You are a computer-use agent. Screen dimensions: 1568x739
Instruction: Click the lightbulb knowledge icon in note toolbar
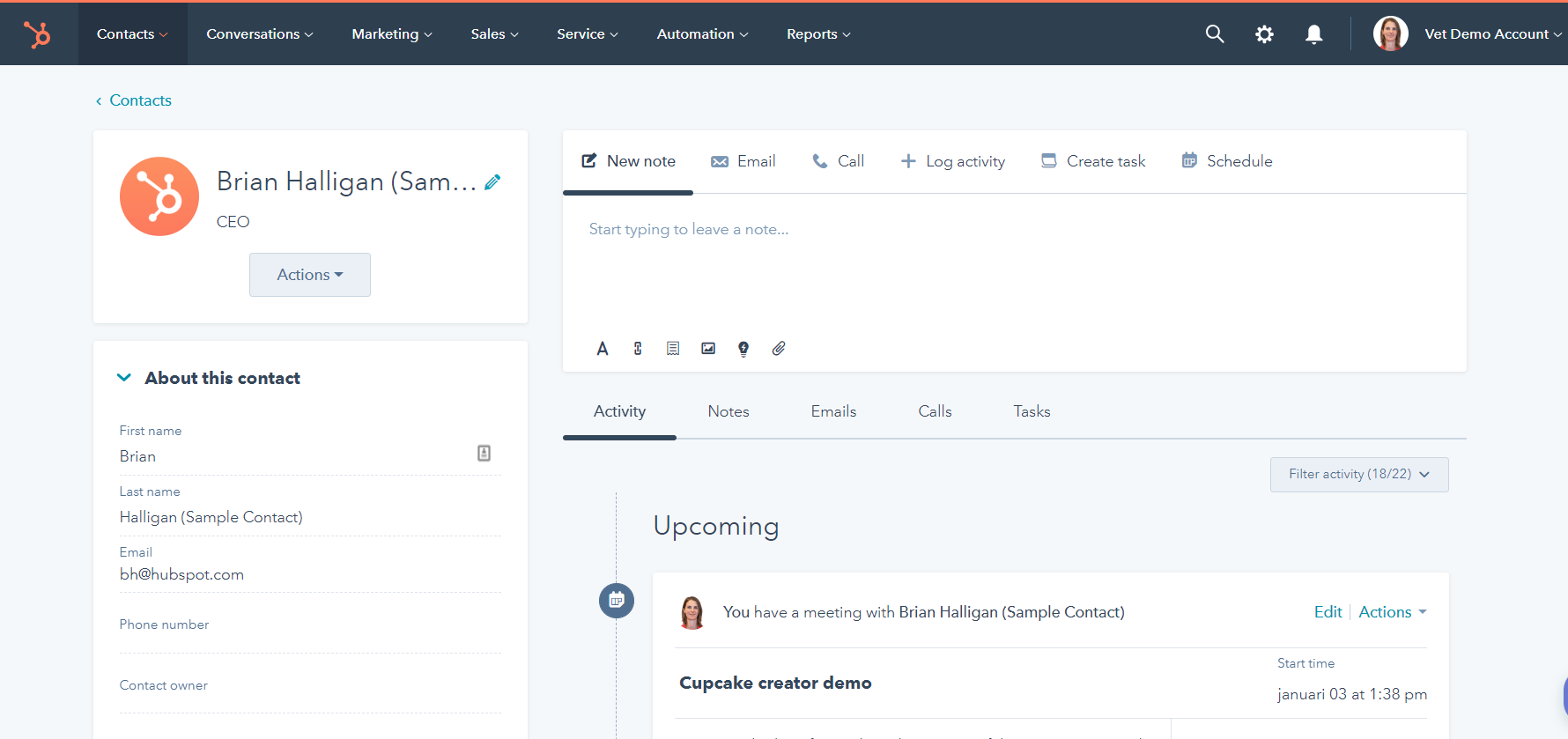coord(743,349)
